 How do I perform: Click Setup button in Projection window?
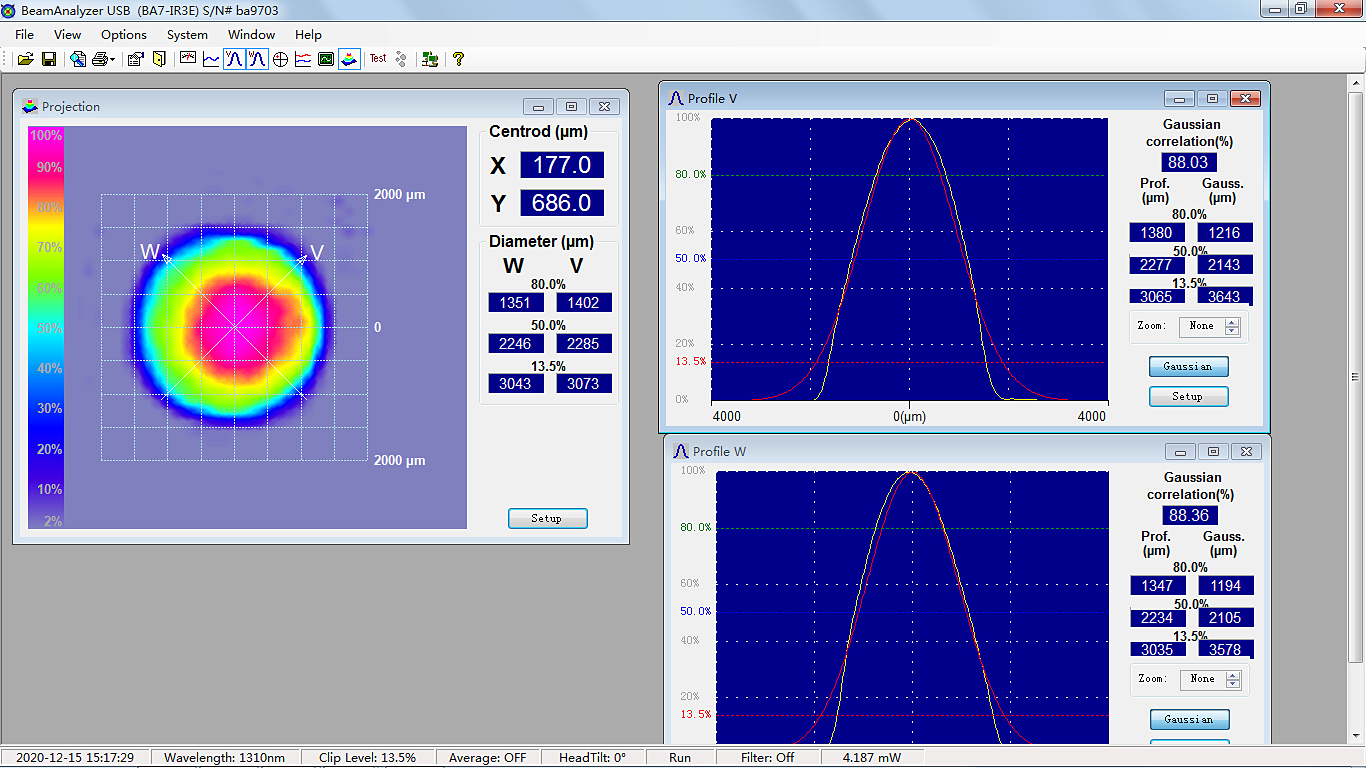(547, 518)
